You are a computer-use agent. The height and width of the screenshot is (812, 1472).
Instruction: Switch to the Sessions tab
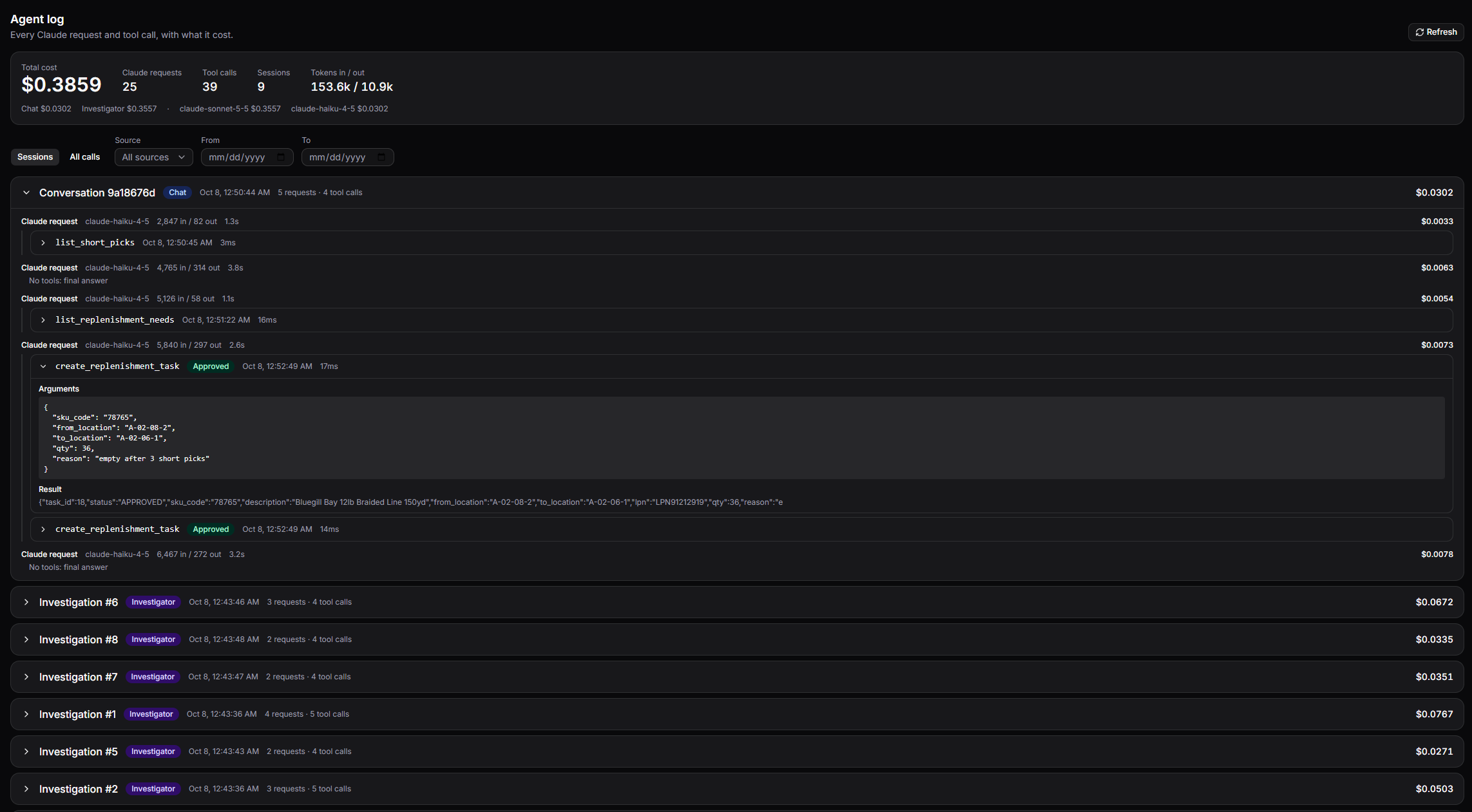point(35,157)
